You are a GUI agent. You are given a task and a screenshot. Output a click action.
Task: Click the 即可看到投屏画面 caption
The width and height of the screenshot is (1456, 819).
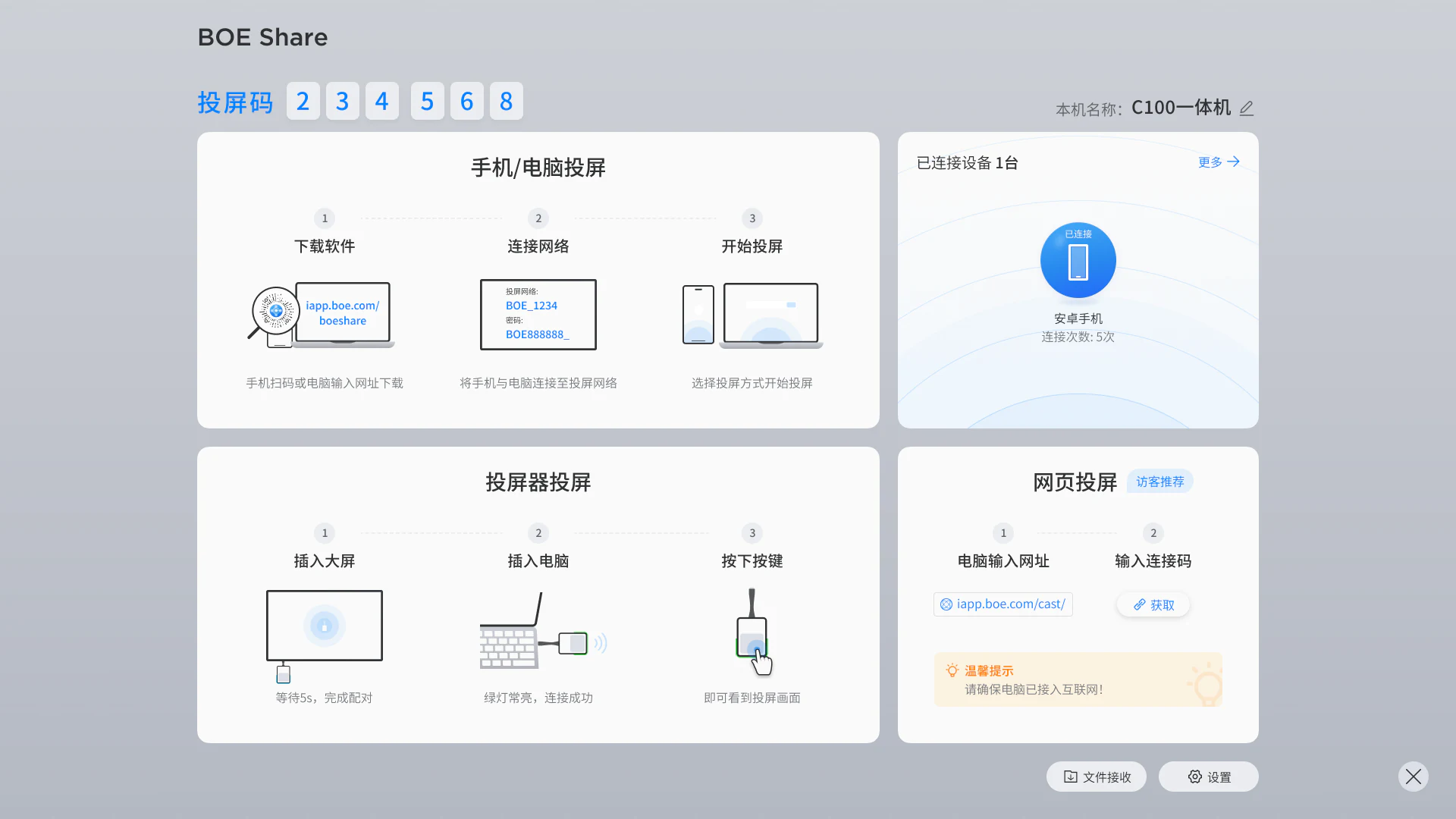pos(752,698)
